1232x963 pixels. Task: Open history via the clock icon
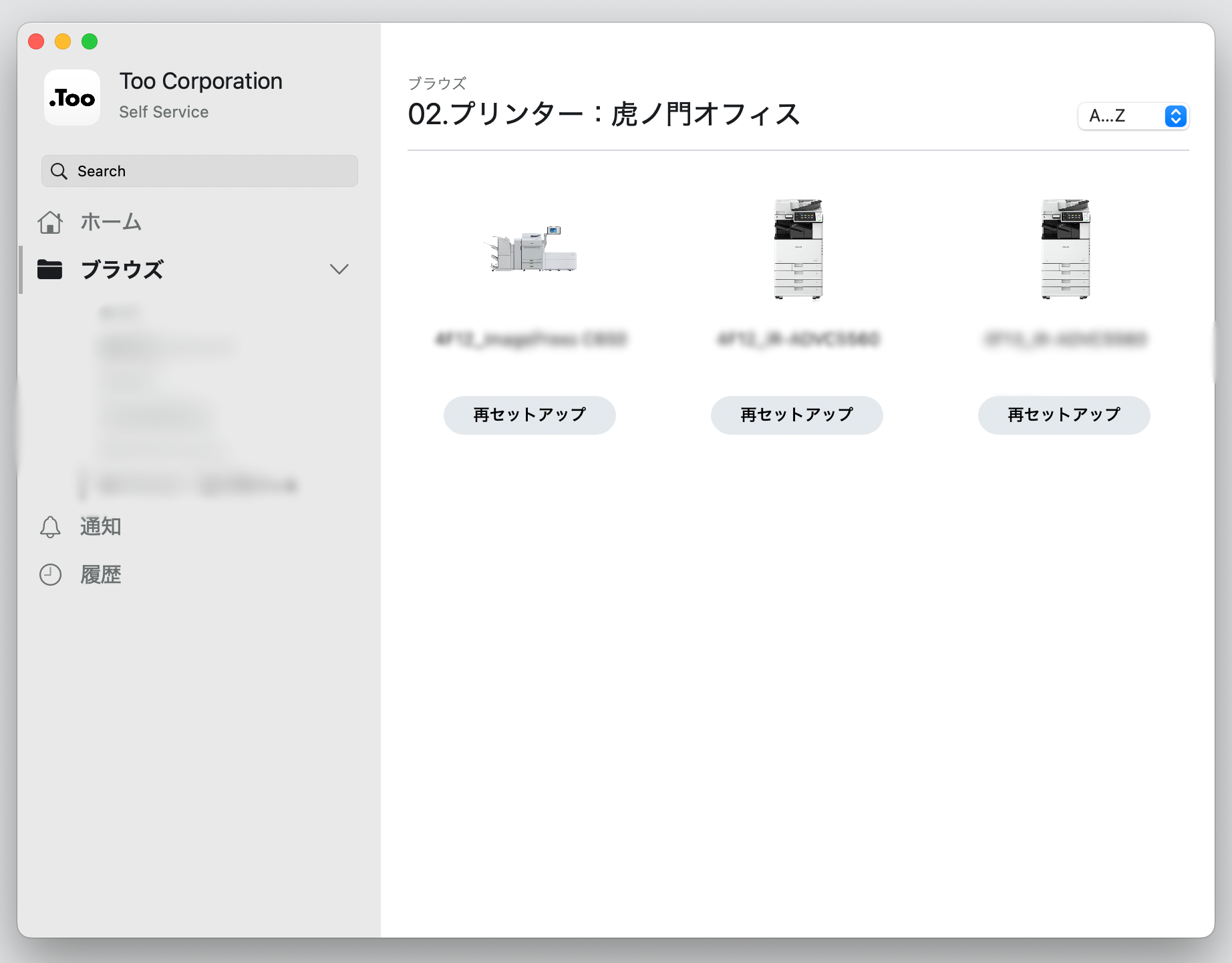point(50,574)
